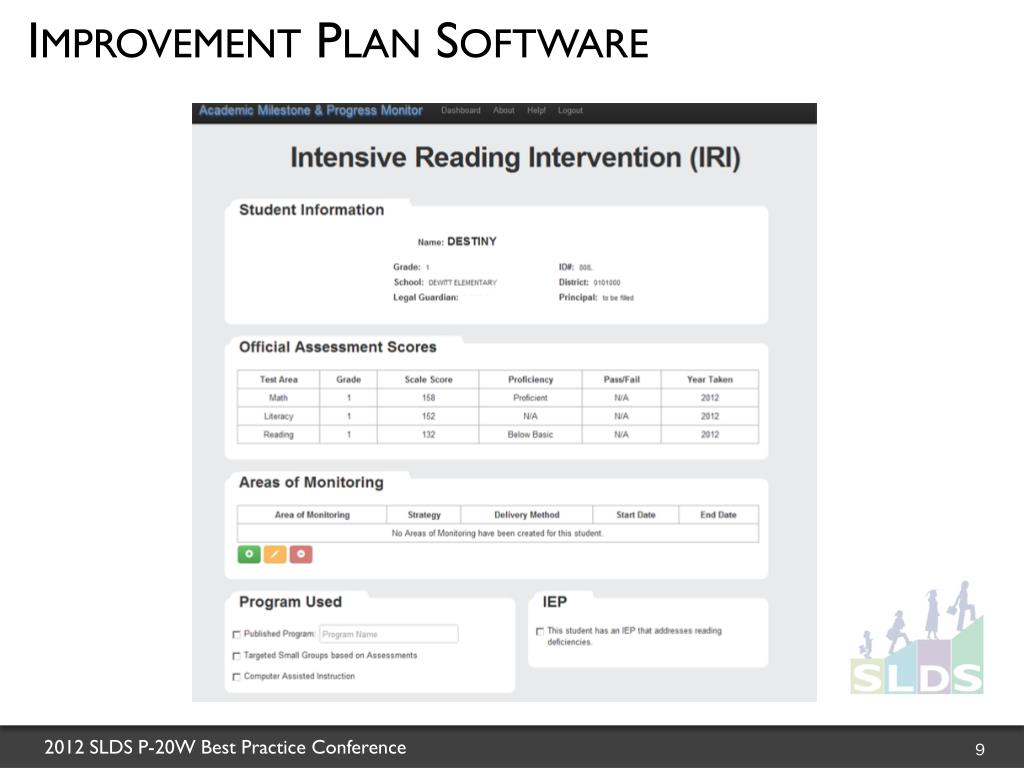Open the Dashboard menu item
This screenshot has width=1024, height=768.
[x=460, y=110]
